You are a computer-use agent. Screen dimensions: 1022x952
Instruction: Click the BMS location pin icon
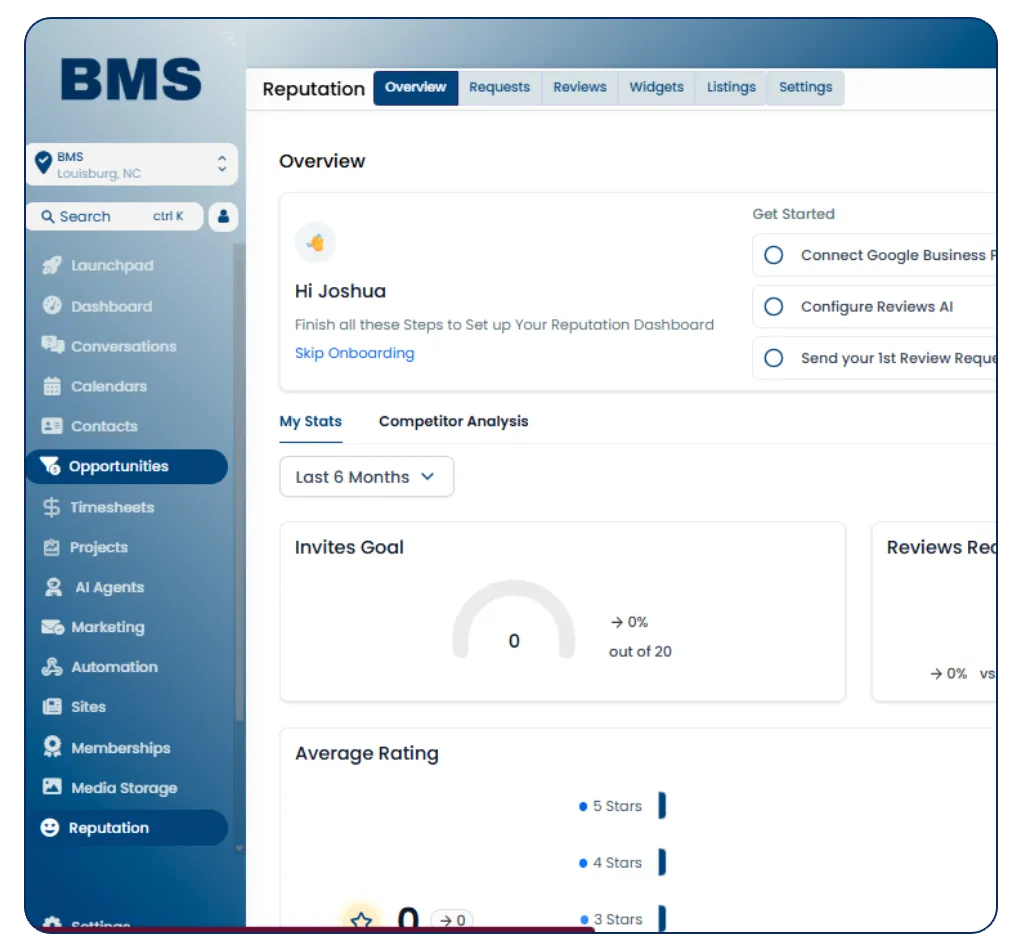(x=43, y=162)
